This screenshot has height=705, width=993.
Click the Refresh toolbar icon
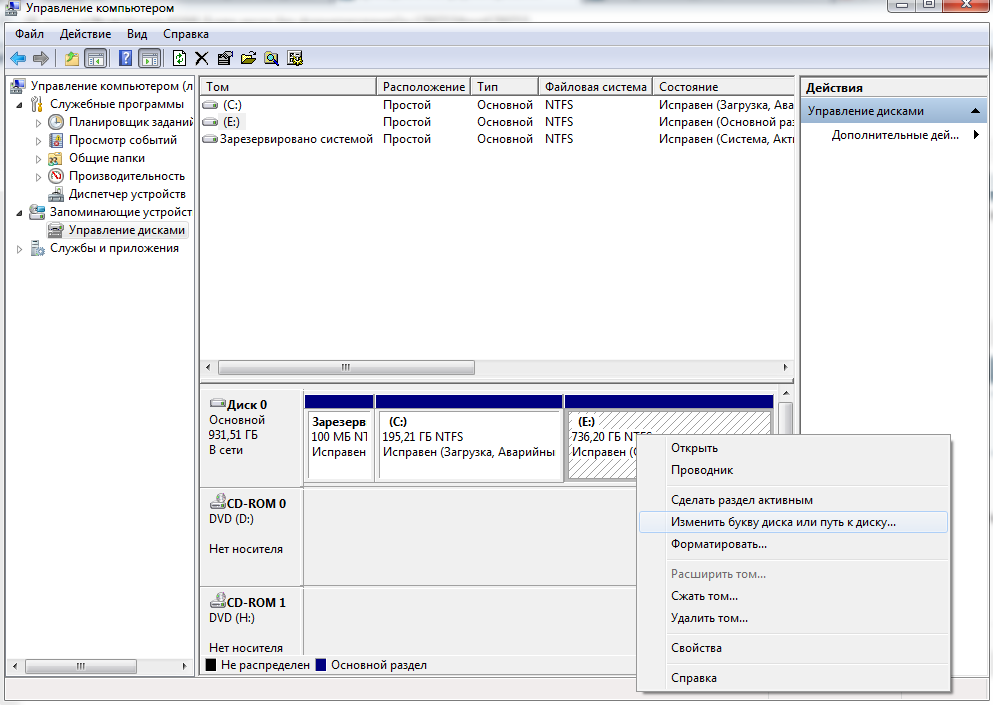click(179, 59)
